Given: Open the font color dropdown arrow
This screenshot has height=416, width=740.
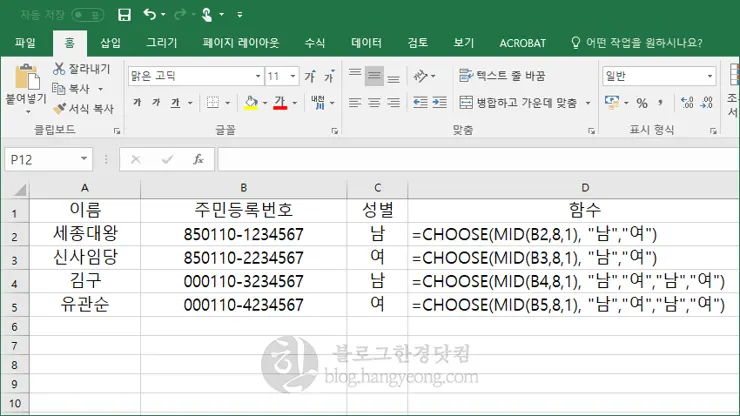Looking at the screenshot, I should pyautogui.click(x=294, y=103).
